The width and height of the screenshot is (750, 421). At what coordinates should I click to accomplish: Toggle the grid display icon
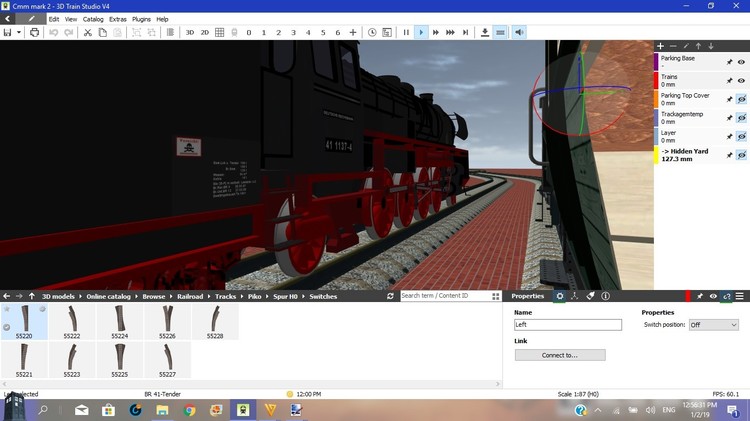tap(220, 33)
